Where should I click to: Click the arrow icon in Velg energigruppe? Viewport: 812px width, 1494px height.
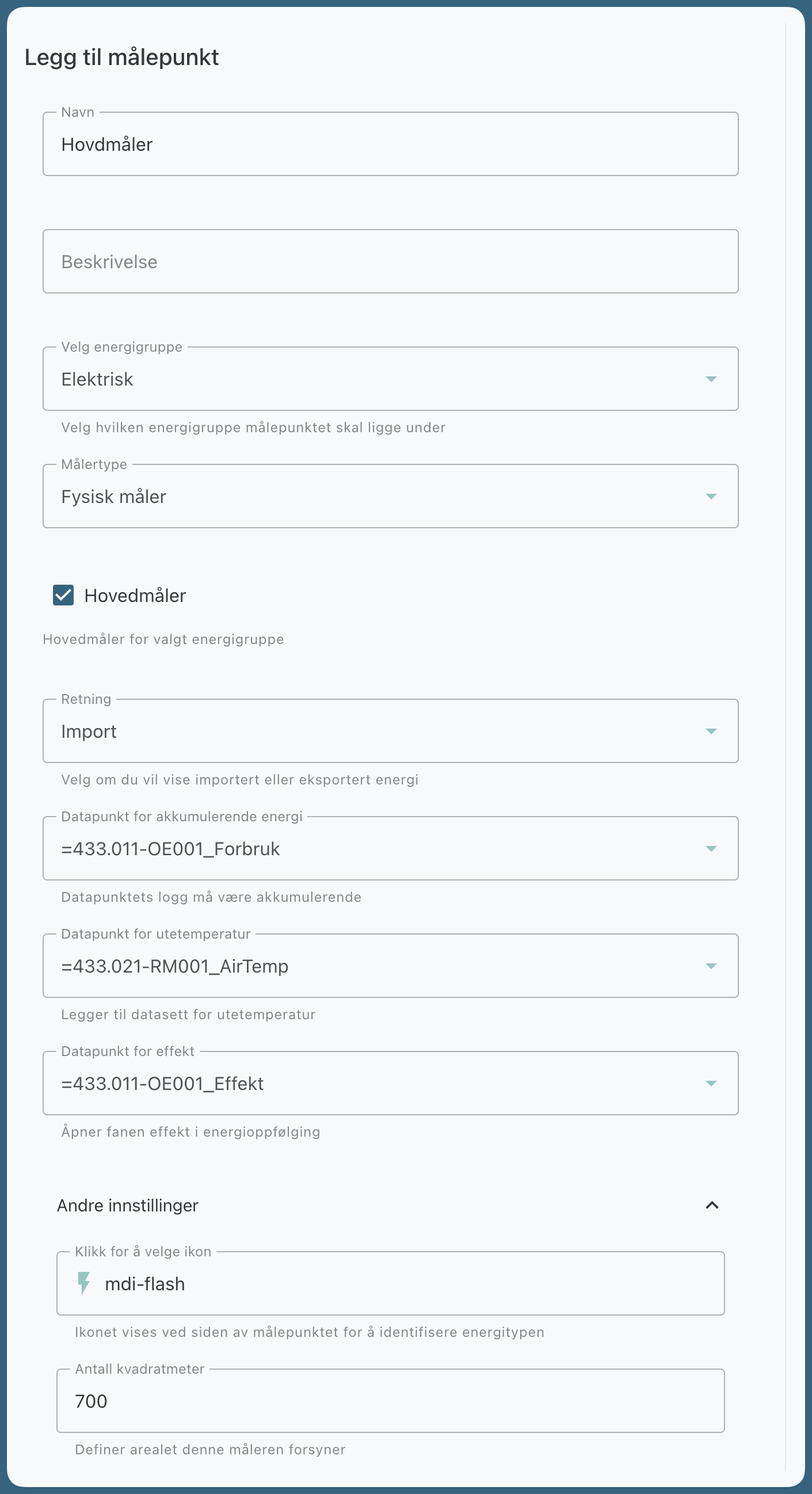pyautogui.click(x=711, y=379)
